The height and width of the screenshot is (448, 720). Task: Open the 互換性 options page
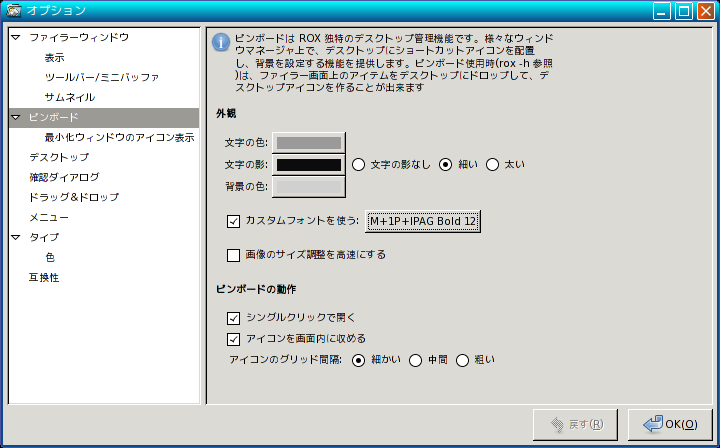(x=44, y=277)
